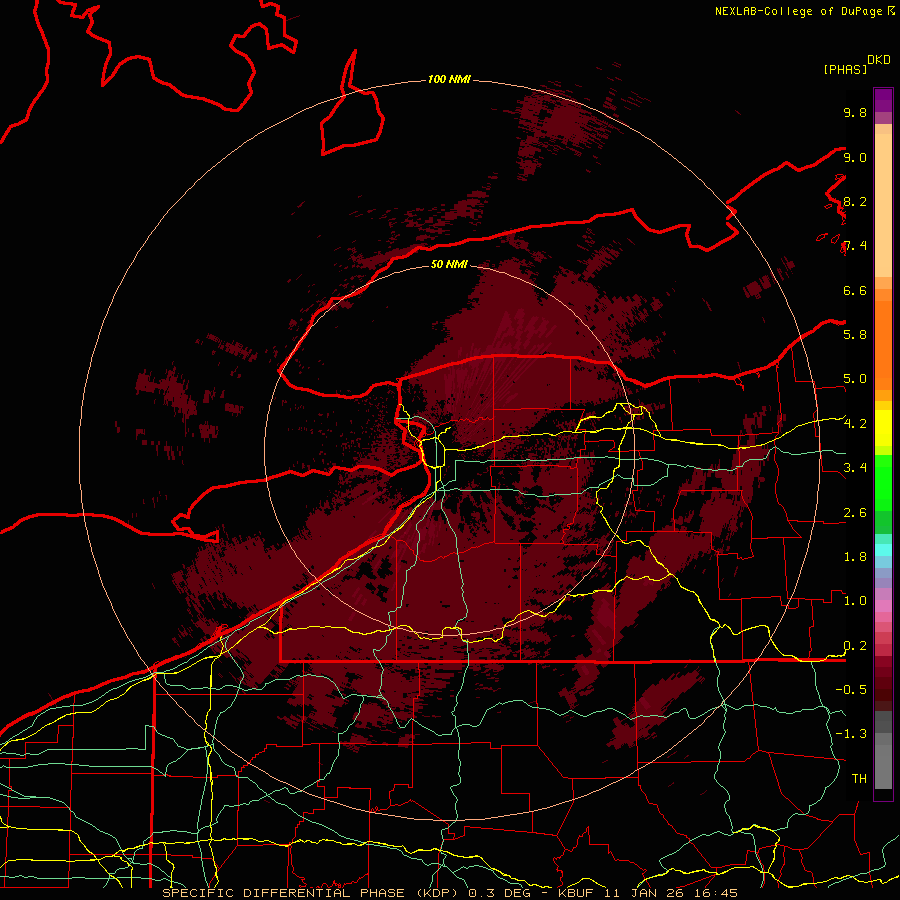Click the [PHAS] label near the legend
900x900 pixels.
coord(845,69)
